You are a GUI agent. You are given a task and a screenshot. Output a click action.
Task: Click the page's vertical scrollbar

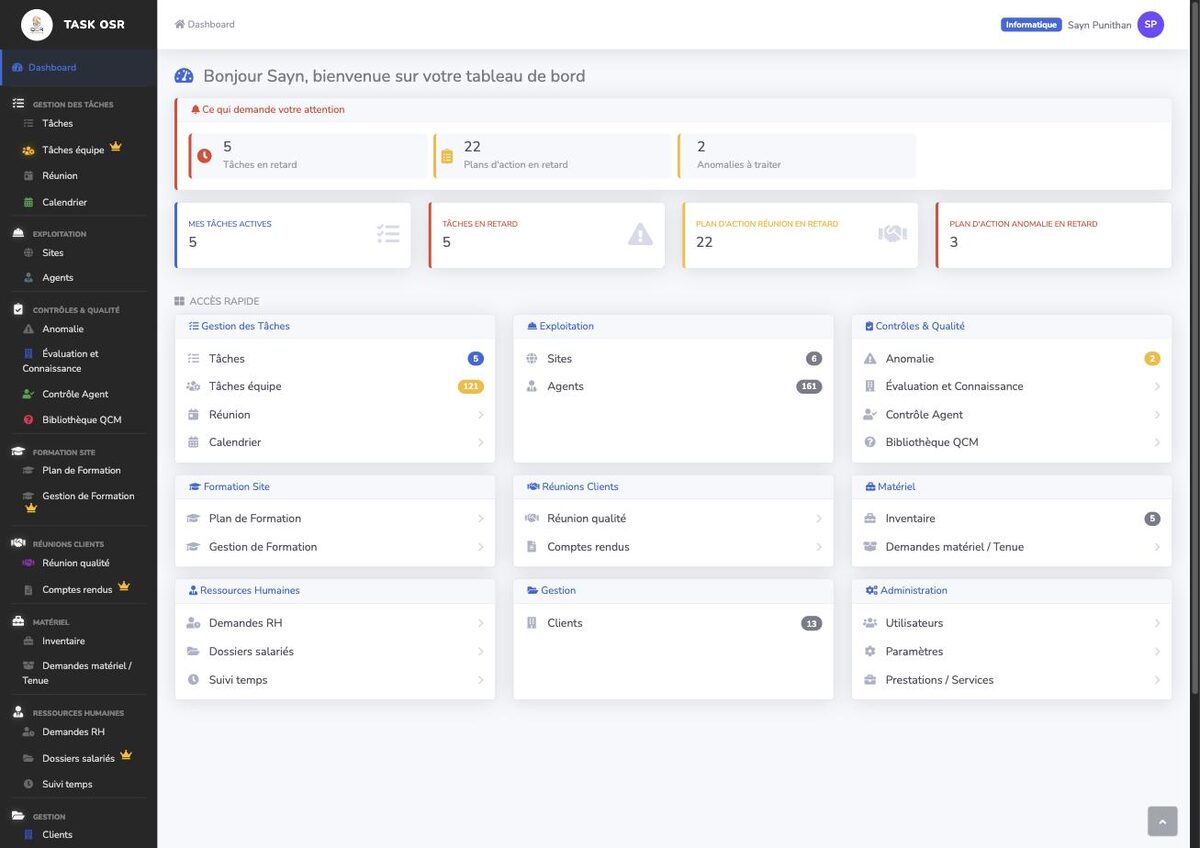pyautogui.click(x=1194, y=350)
